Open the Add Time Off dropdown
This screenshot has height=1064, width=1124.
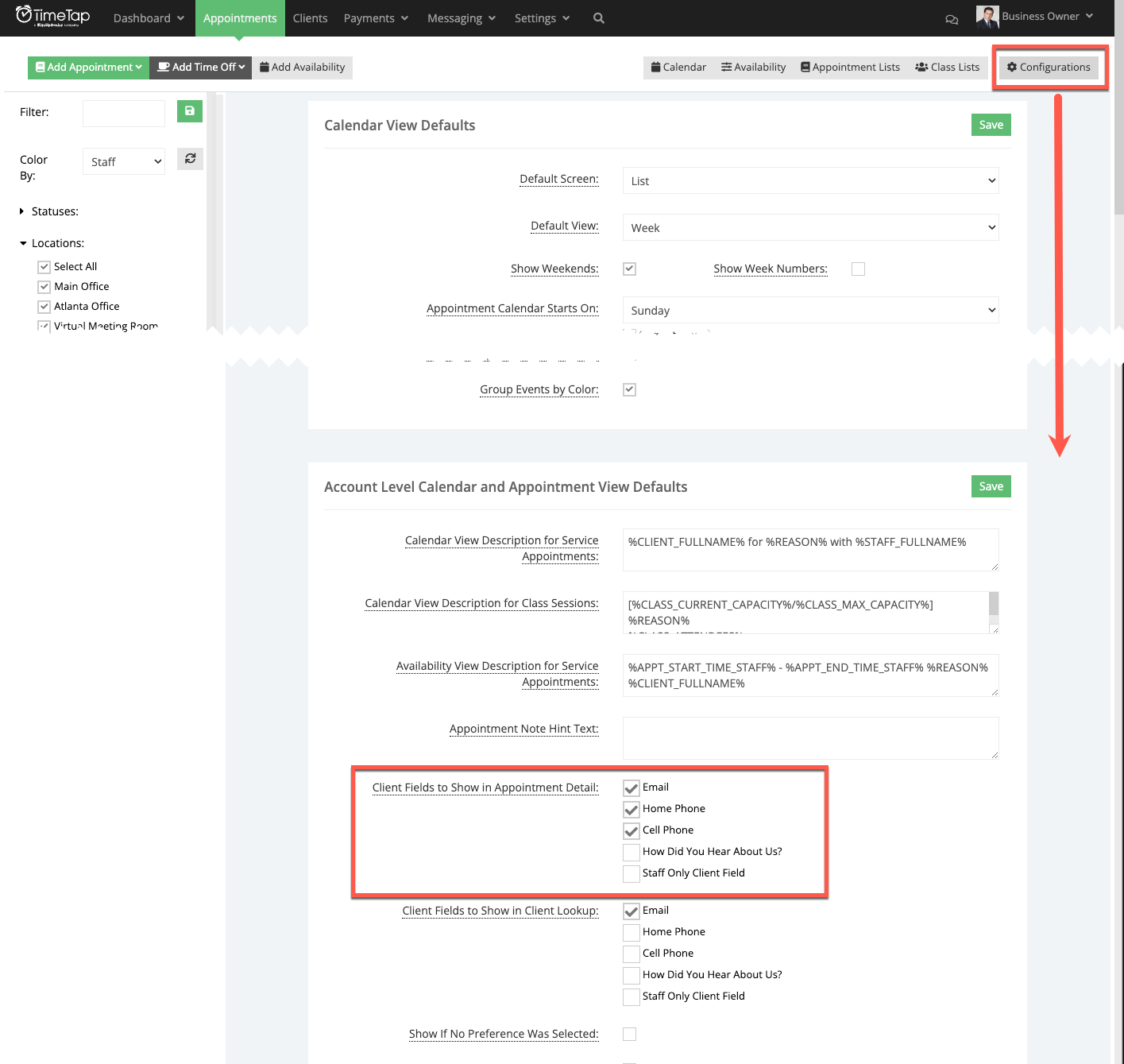(199, 67)
